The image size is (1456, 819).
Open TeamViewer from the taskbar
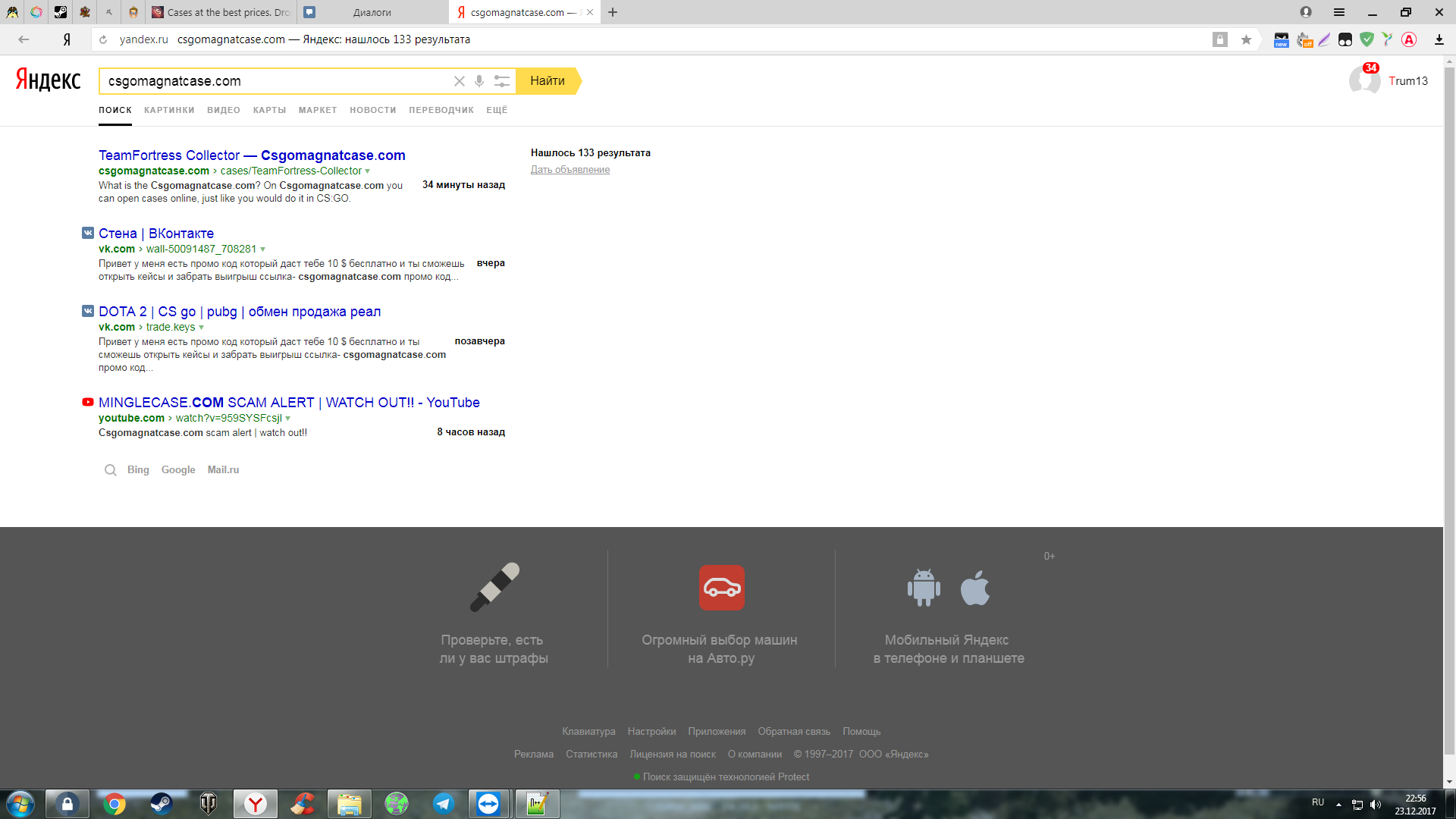tap(488, 804)
